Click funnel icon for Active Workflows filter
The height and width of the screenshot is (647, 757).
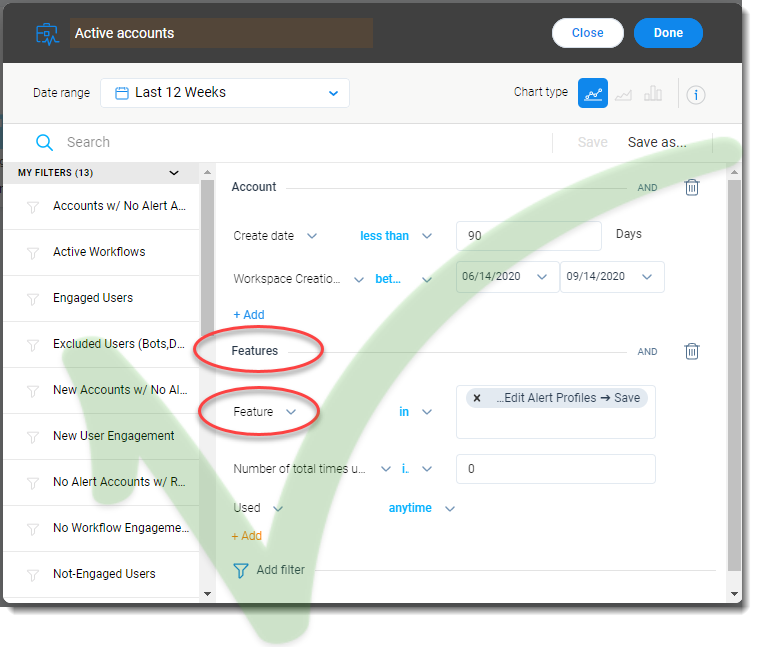point(33,253)
